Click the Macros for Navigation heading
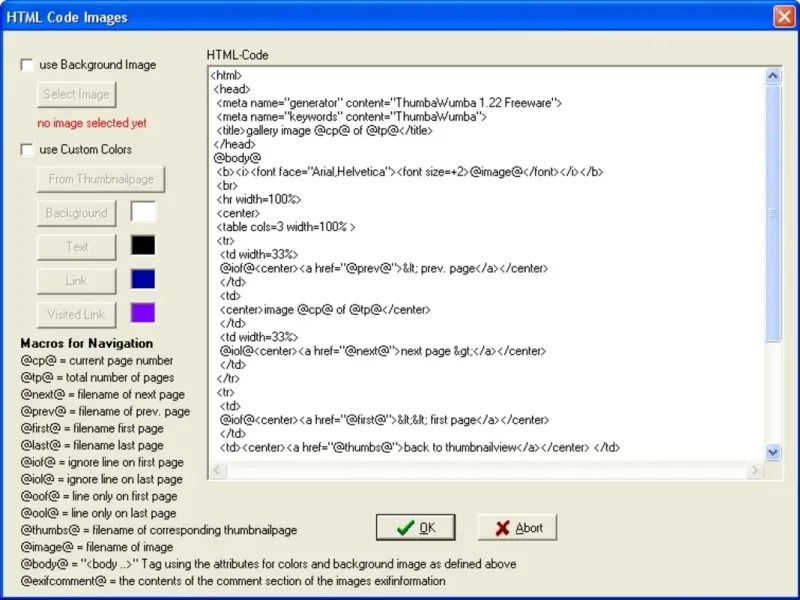Viewport: 800px width, 600px height. (x=87, y=343)
